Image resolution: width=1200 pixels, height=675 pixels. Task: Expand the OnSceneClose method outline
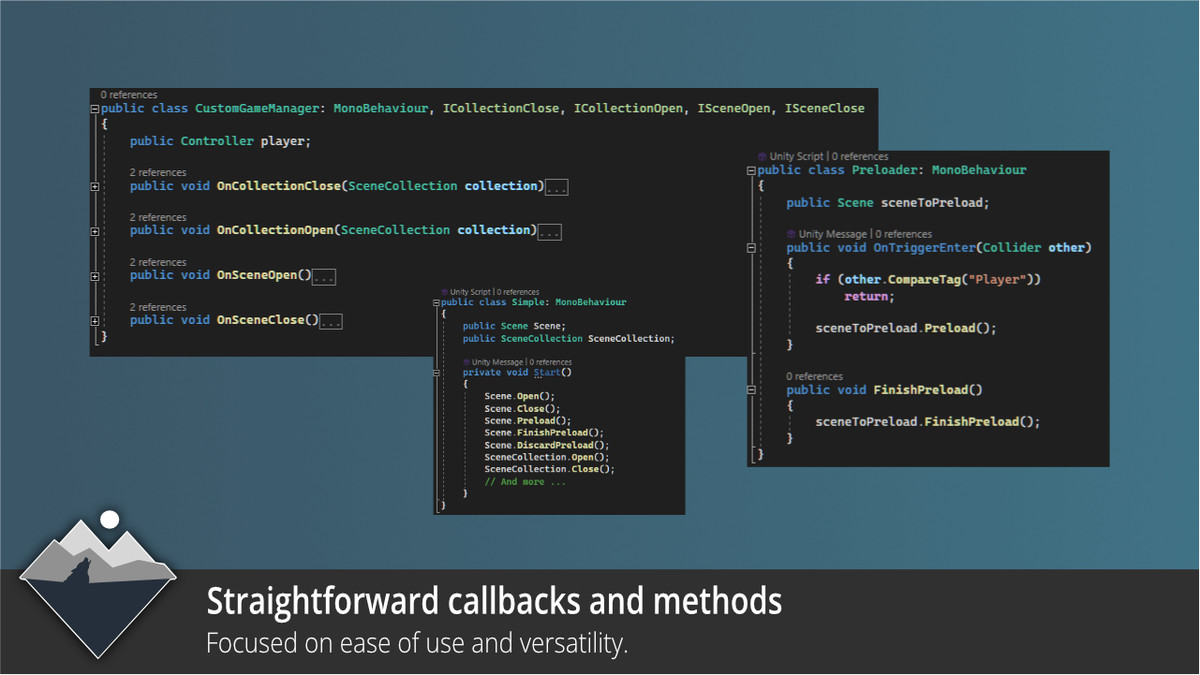pyautogui.click(x=95, y=321)
